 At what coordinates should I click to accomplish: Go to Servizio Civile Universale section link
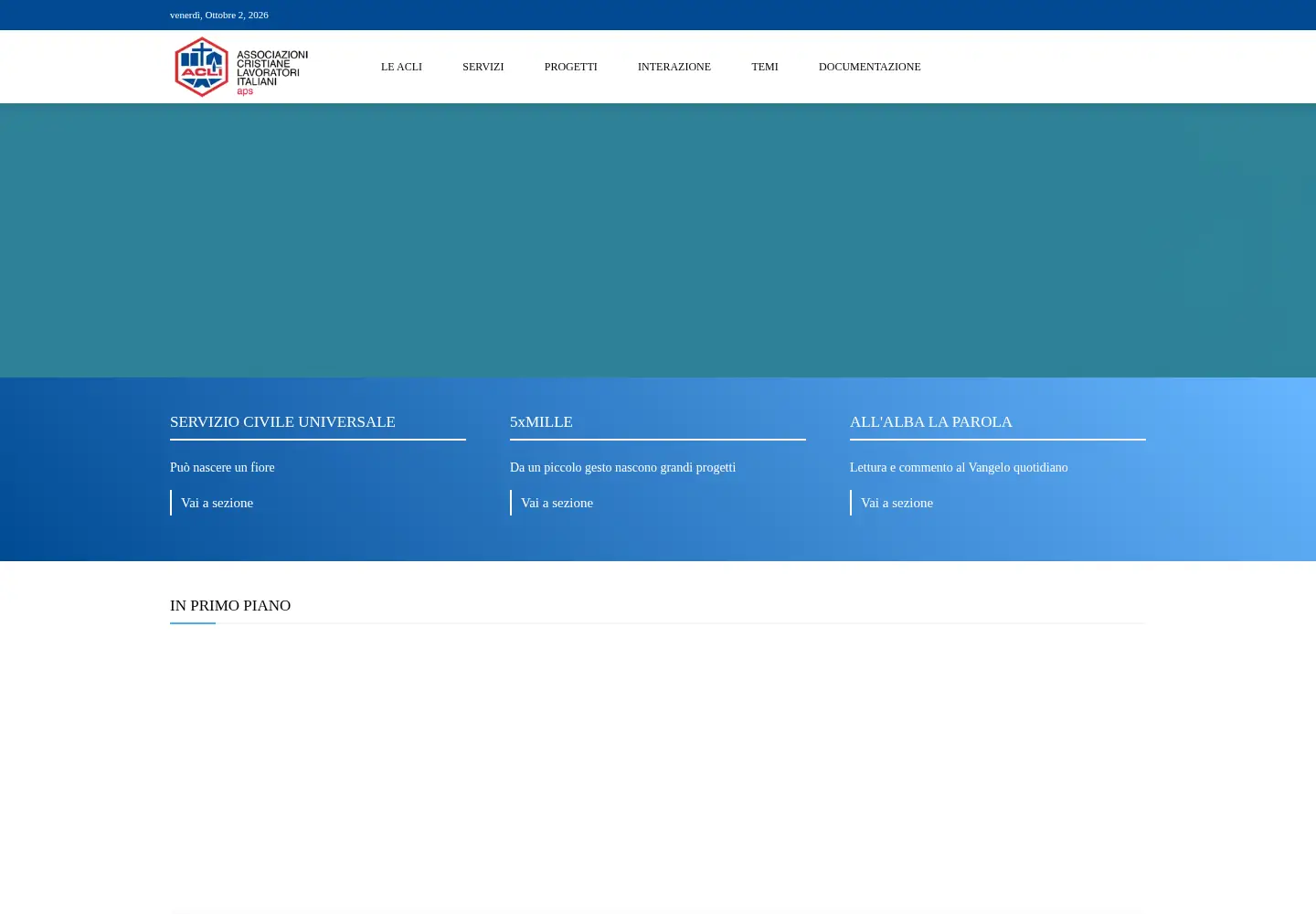click(x=217, y=503)
